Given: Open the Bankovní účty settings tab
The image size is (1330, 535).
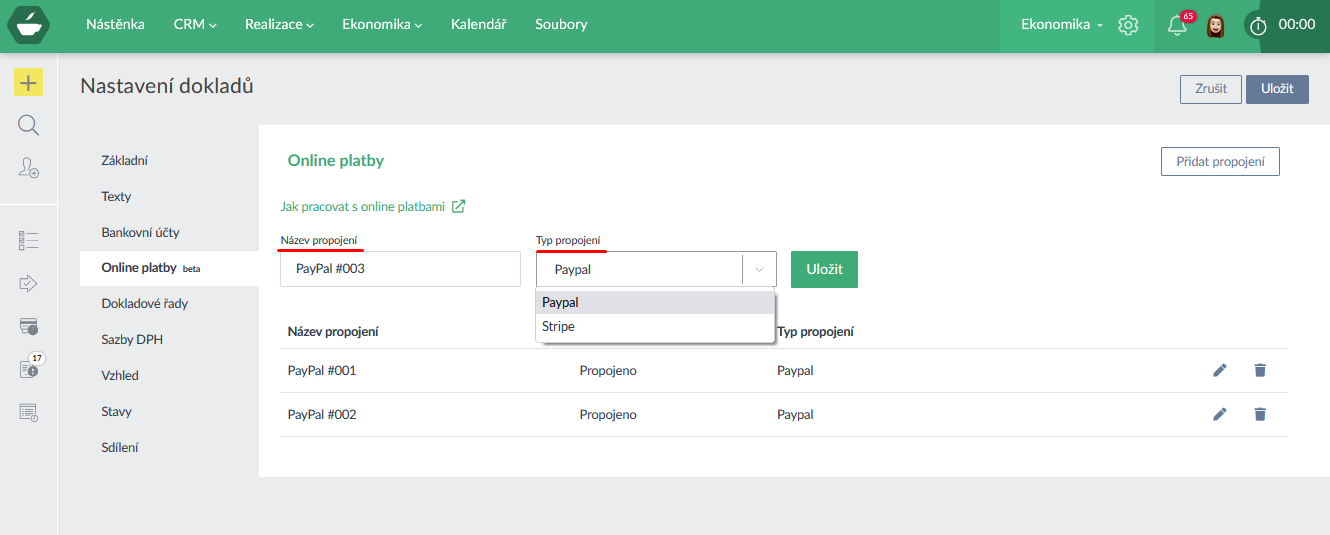Looking at the screenshot, I should 140,232.
